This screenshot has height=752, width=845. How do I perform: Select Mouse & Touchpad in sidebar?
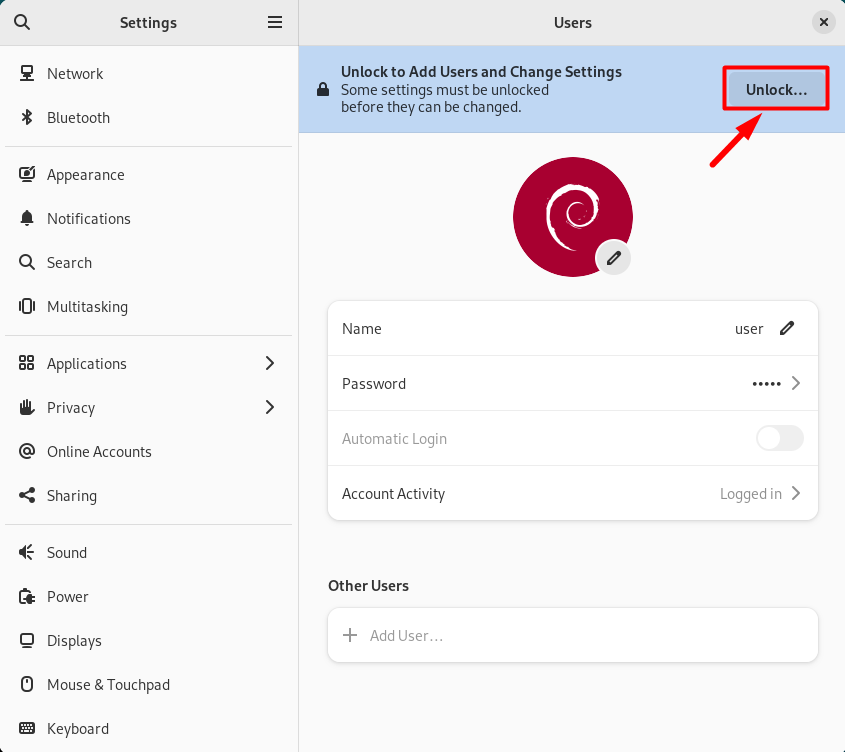point(149,685)
